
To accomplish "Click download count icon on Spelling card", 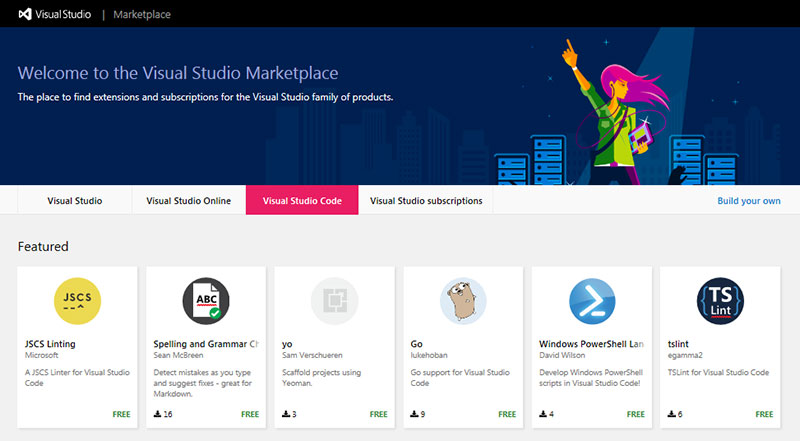I will 158,414.
